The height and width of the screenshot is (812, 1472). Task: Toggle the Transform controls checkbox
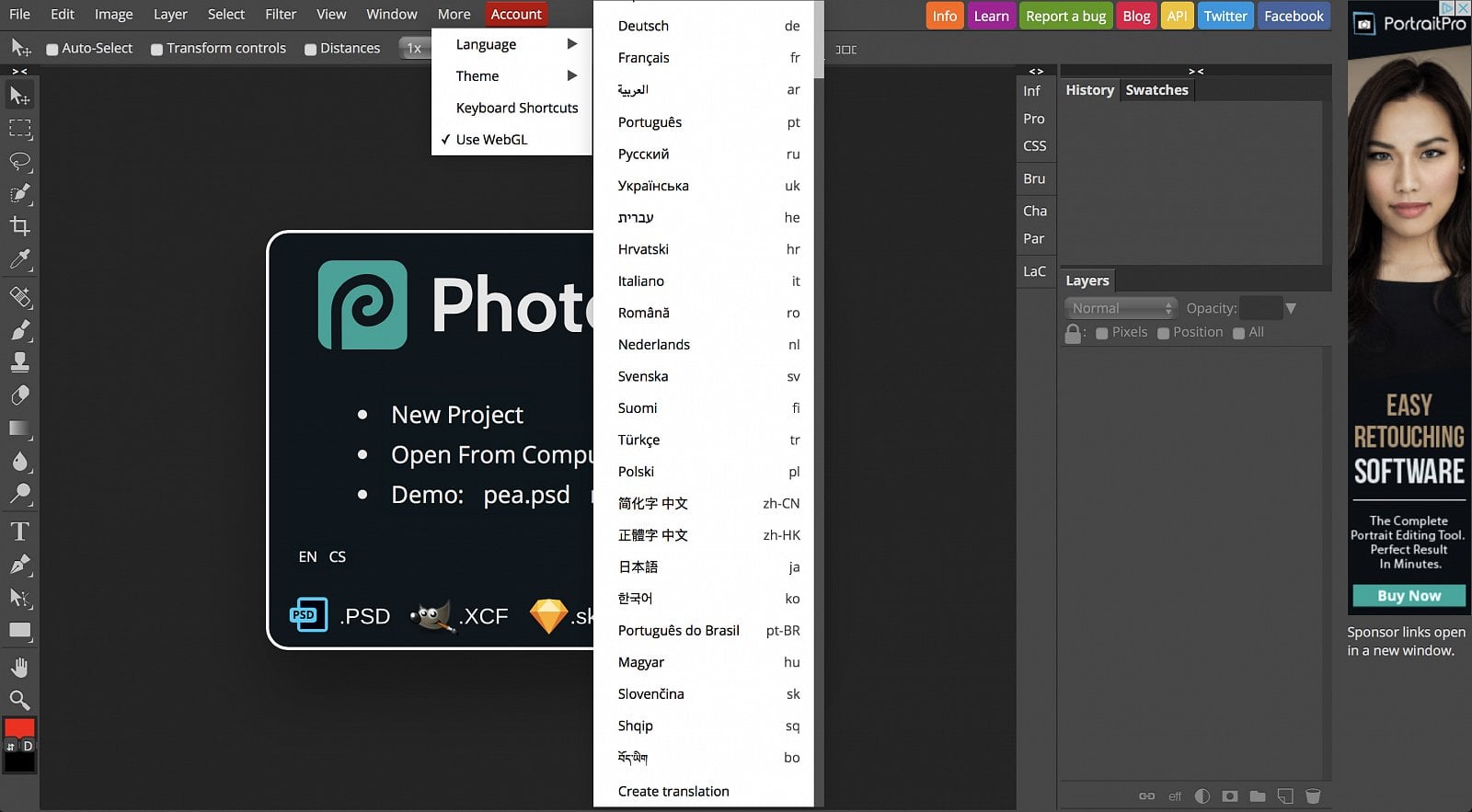[x=157, y=49]
